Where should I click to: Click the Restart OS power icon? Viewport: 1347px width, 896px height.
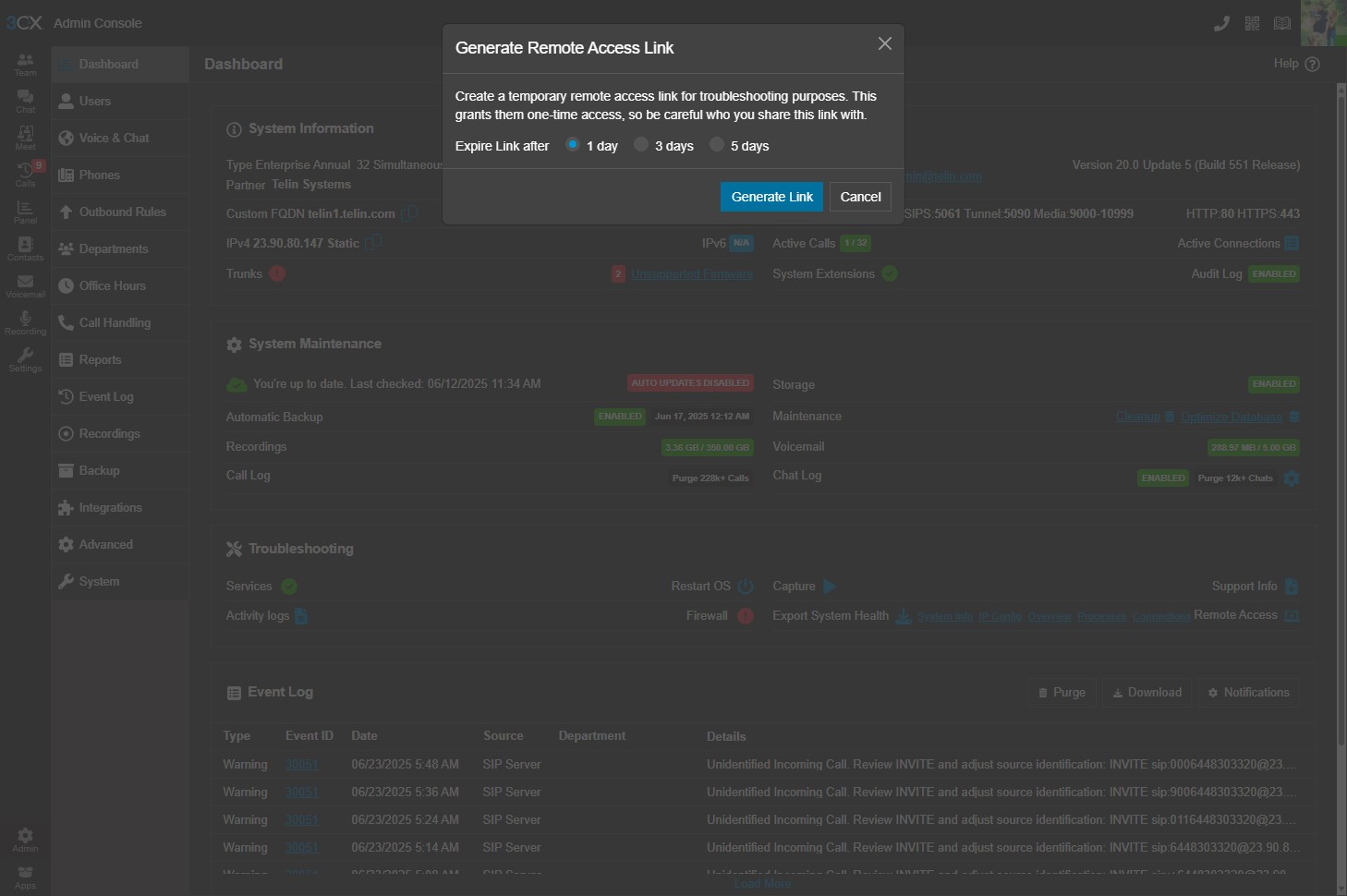(746, 586)
